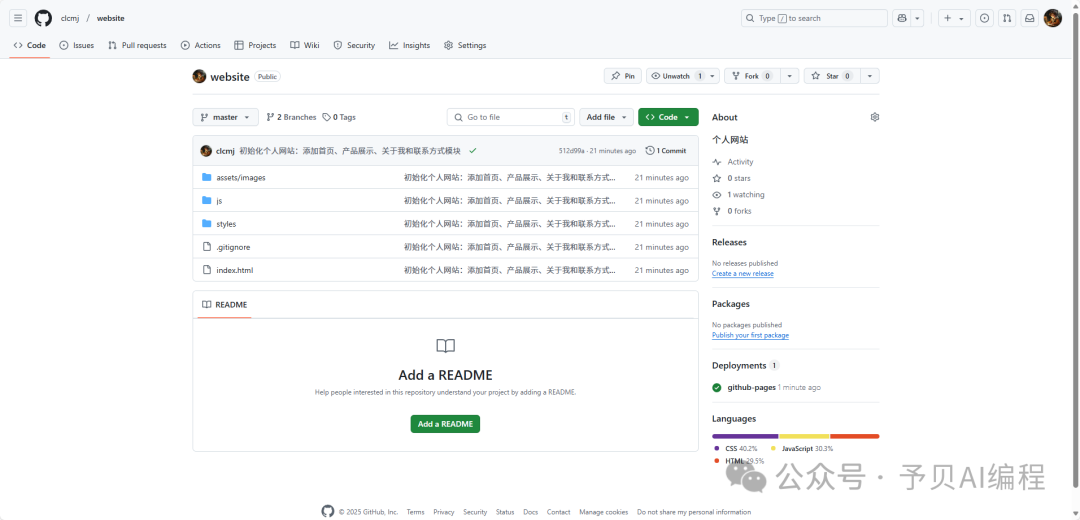Fork the website repository
This screenshot has height=520, width=1080.
754,76
